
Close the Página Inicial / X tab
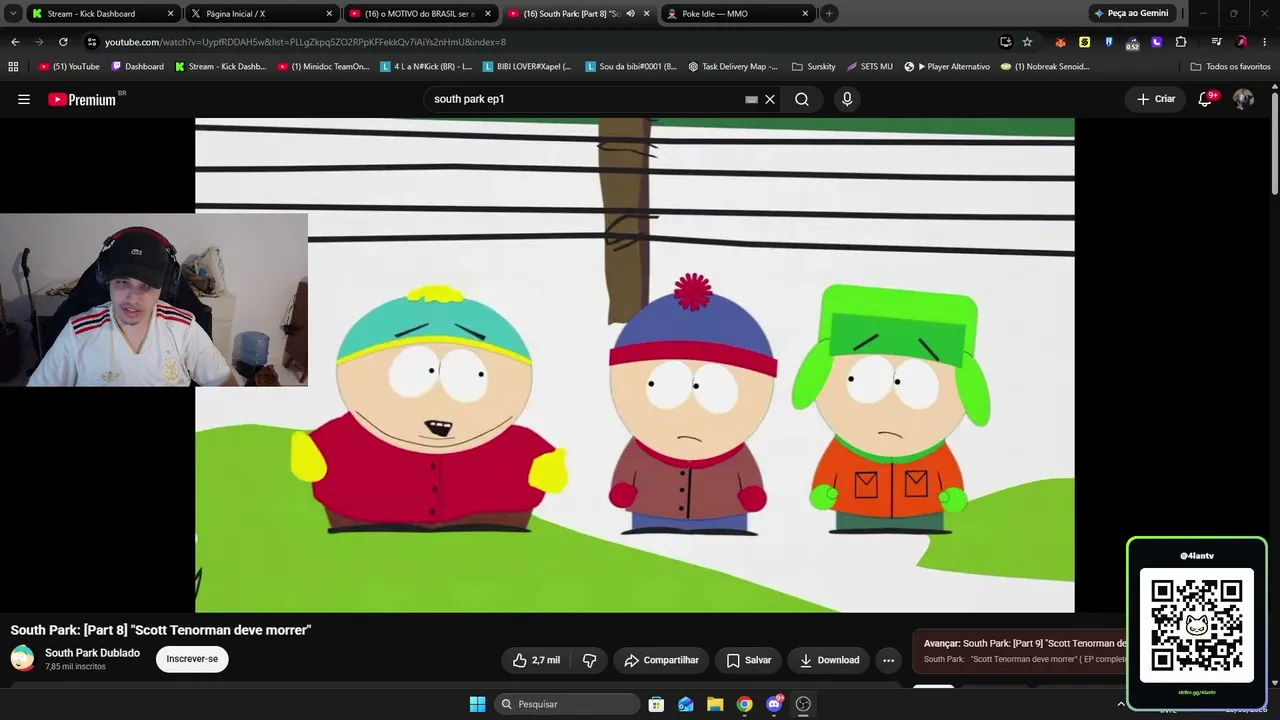click(329, 14)
